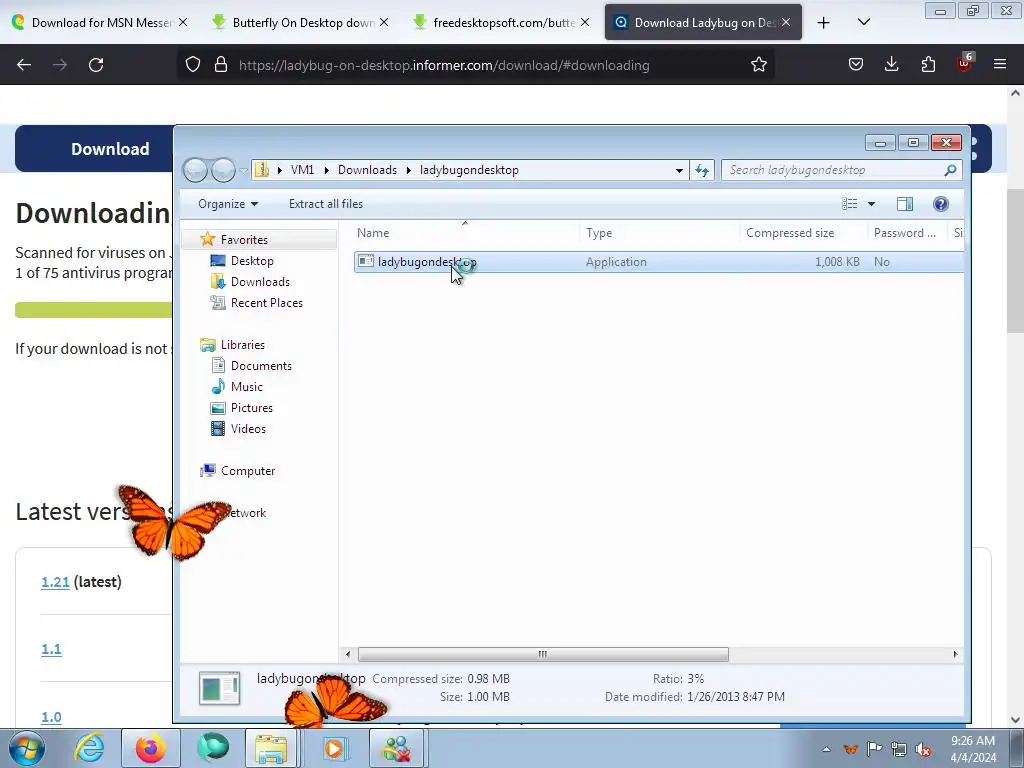Switch to the freedesktopsoft.com tab

(x=503, y=22)
